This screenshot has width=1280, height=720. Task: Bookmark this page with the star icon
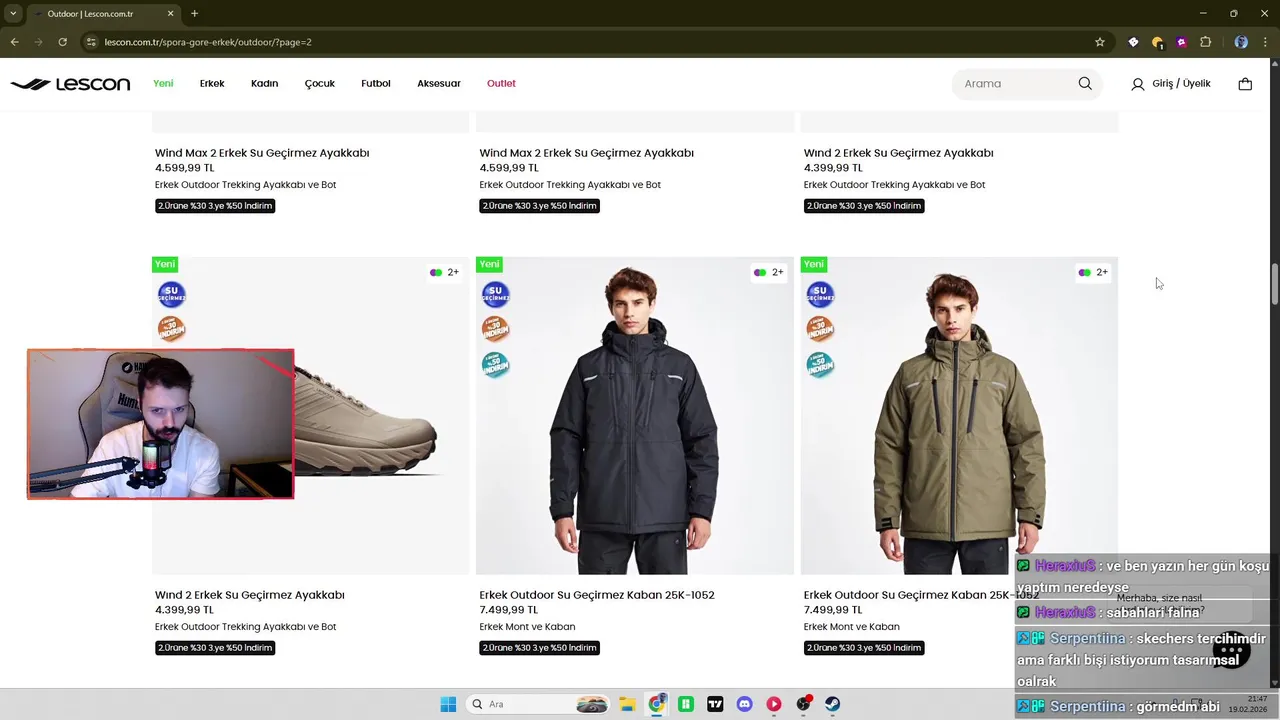point(1100,42)
